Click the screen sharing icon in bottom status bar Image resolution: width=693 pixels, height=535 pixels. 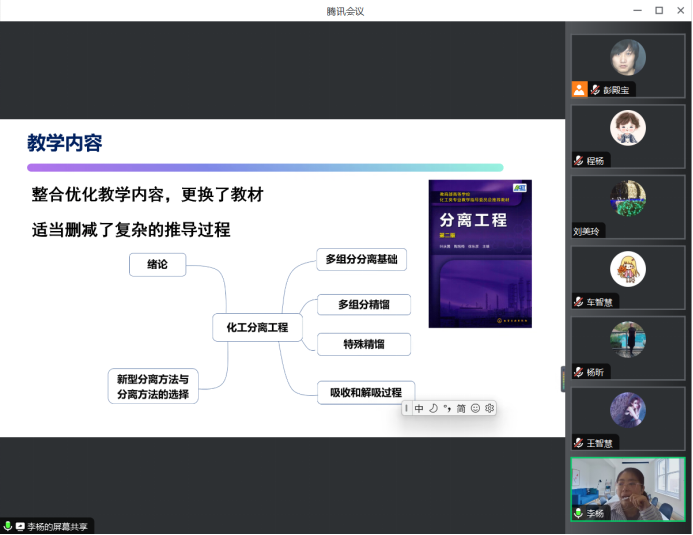pos(20,526)
